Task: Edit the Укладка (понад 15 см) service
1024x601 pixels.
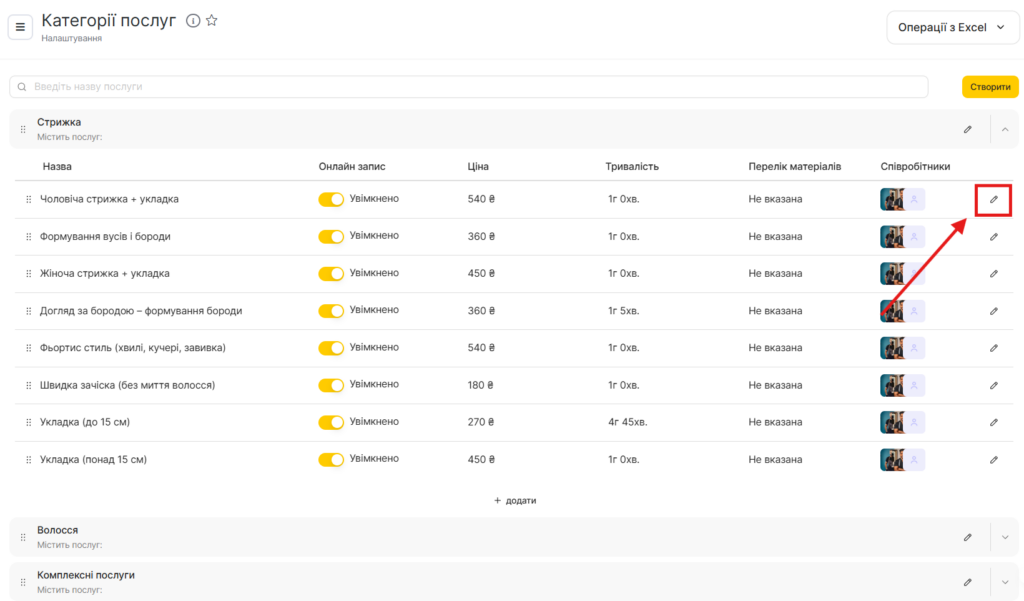Action: [x=993, y=460]
